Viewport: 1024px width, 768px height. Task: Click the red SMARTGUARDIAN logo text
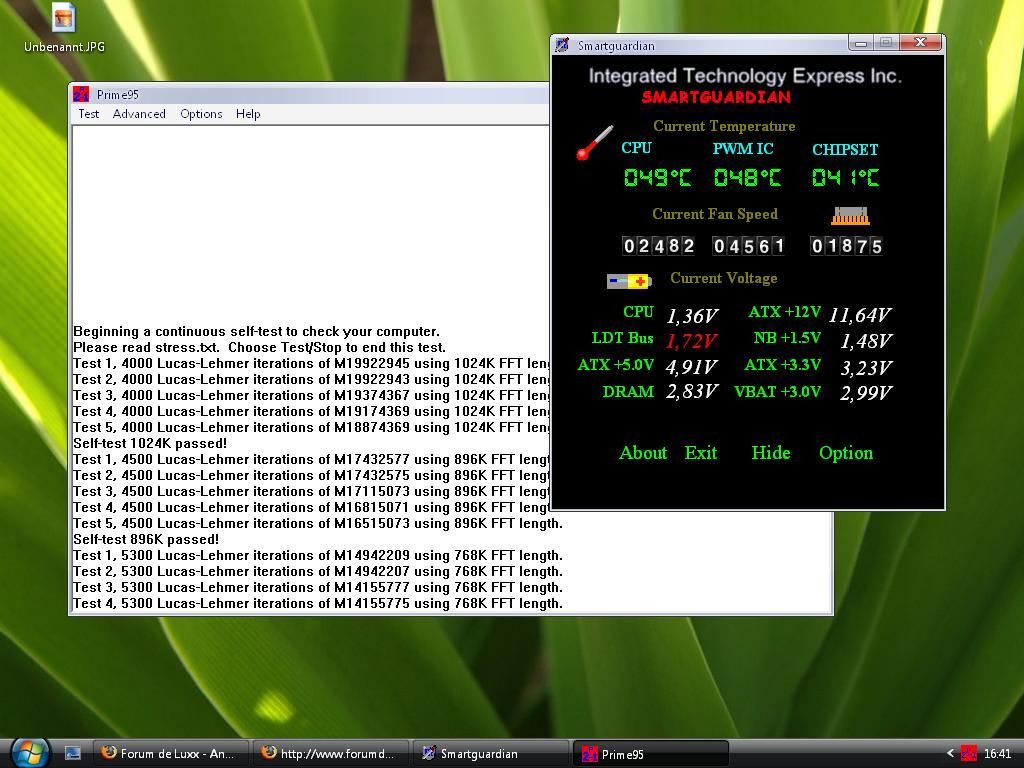[x=716, y=97]
